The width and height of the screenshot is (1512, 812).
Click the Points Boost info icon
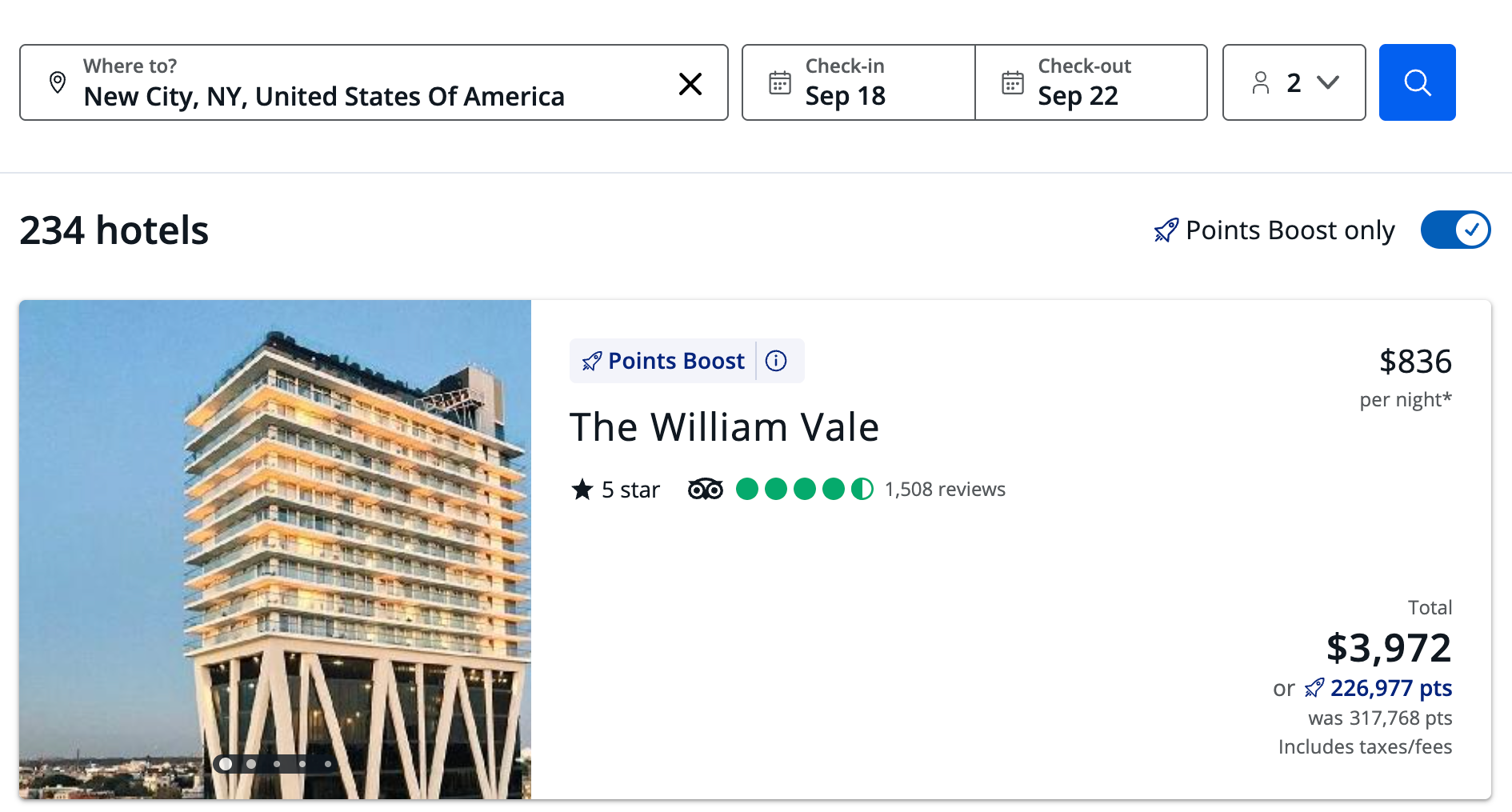point(776,361)
